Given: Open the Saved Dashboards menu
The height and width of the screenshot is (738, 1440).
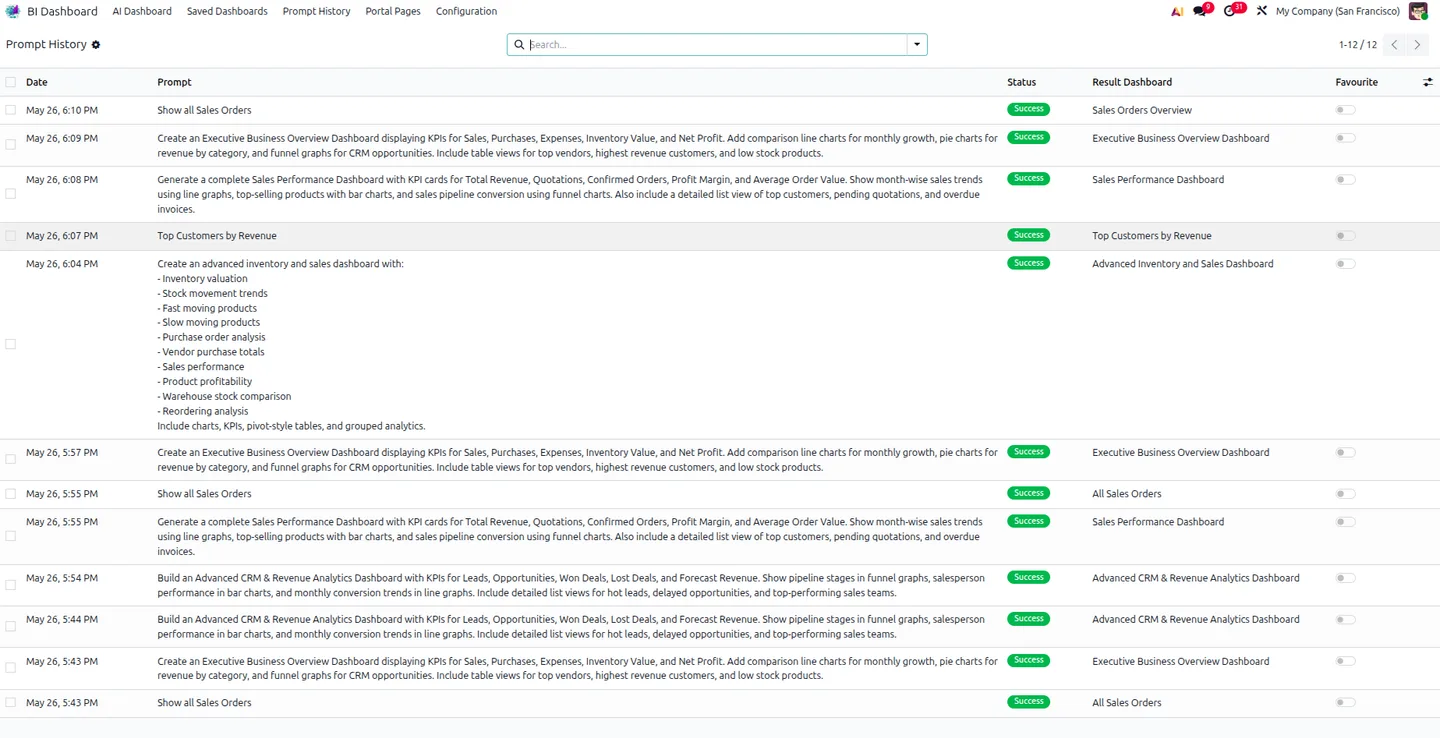Looking at the screenshot, I should tap(227, 11).
